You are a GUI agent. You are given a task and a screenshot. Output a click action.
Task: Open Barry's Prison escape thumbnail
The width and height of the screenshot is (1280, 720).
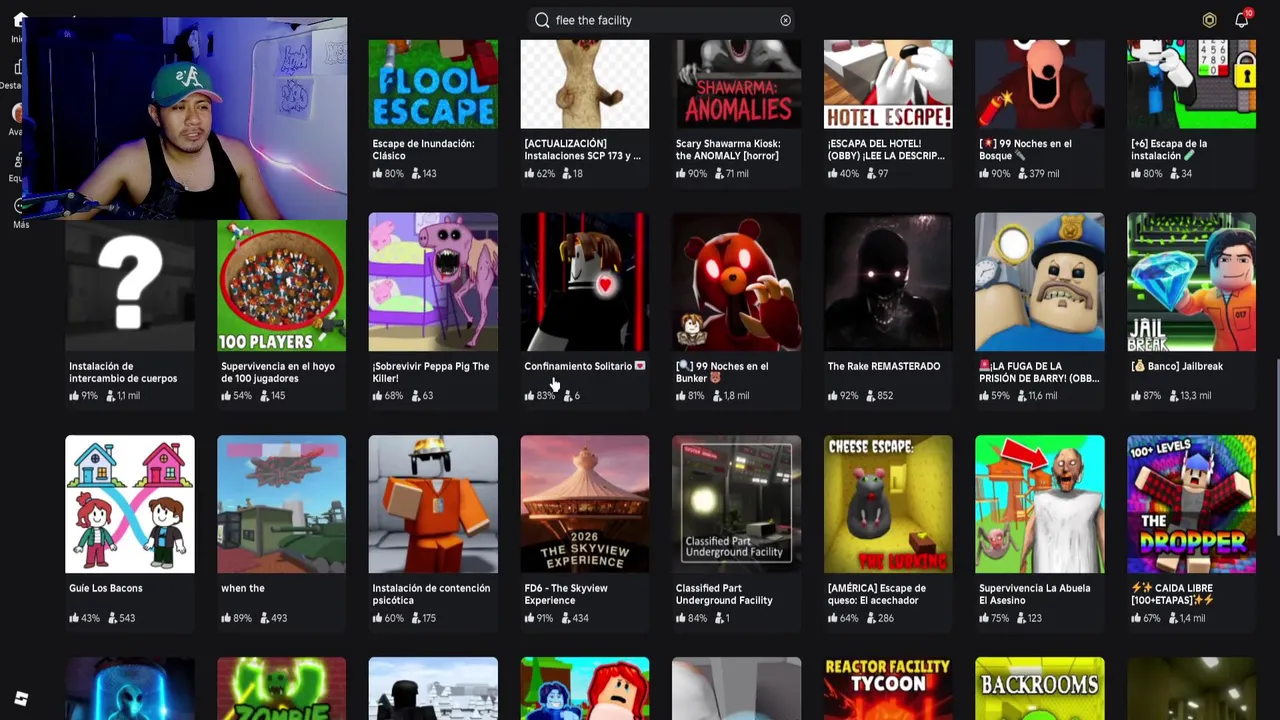[1040, 282]
